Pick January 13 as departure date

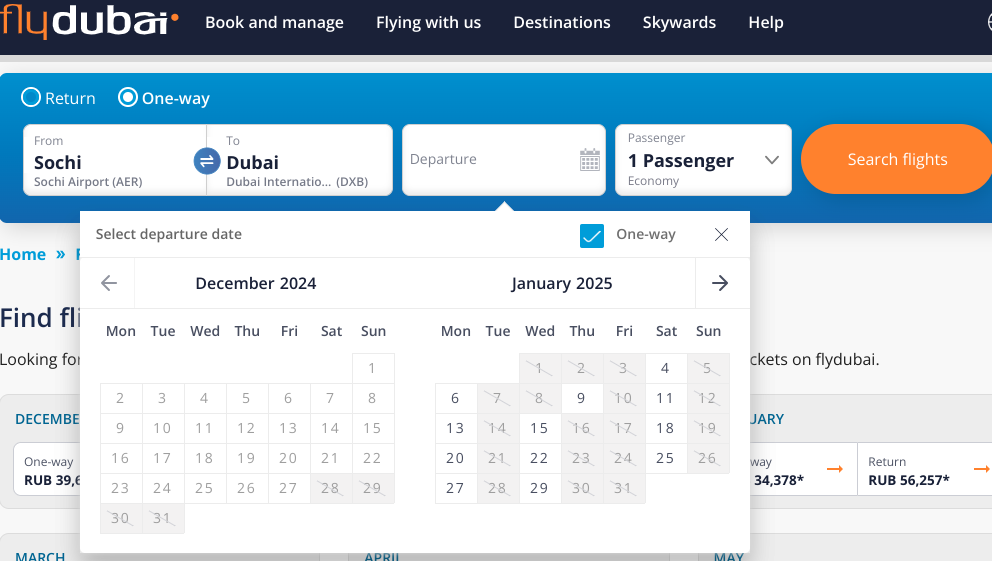coord(456,428)
